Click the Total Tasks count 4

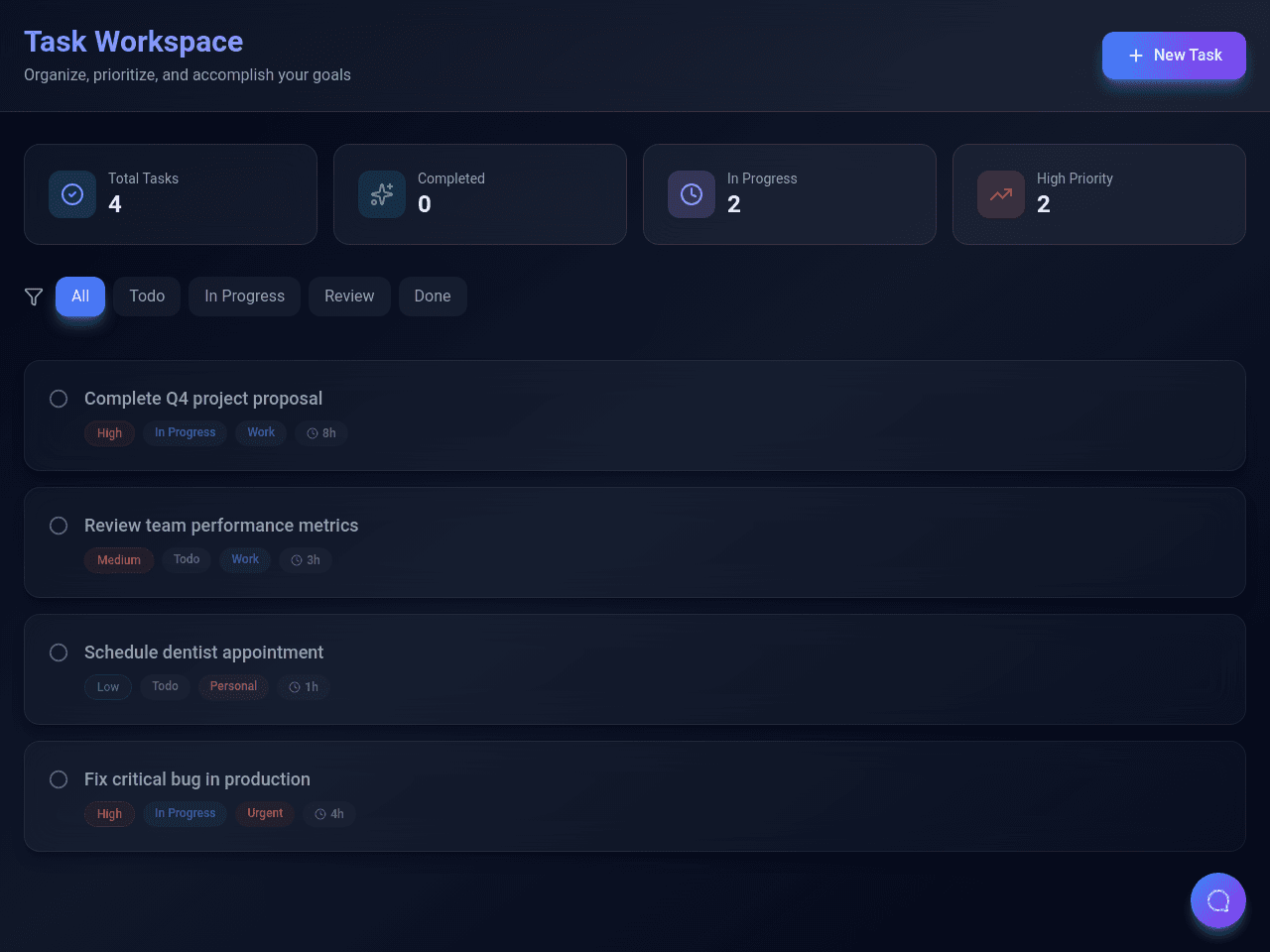tap(115, 204)
